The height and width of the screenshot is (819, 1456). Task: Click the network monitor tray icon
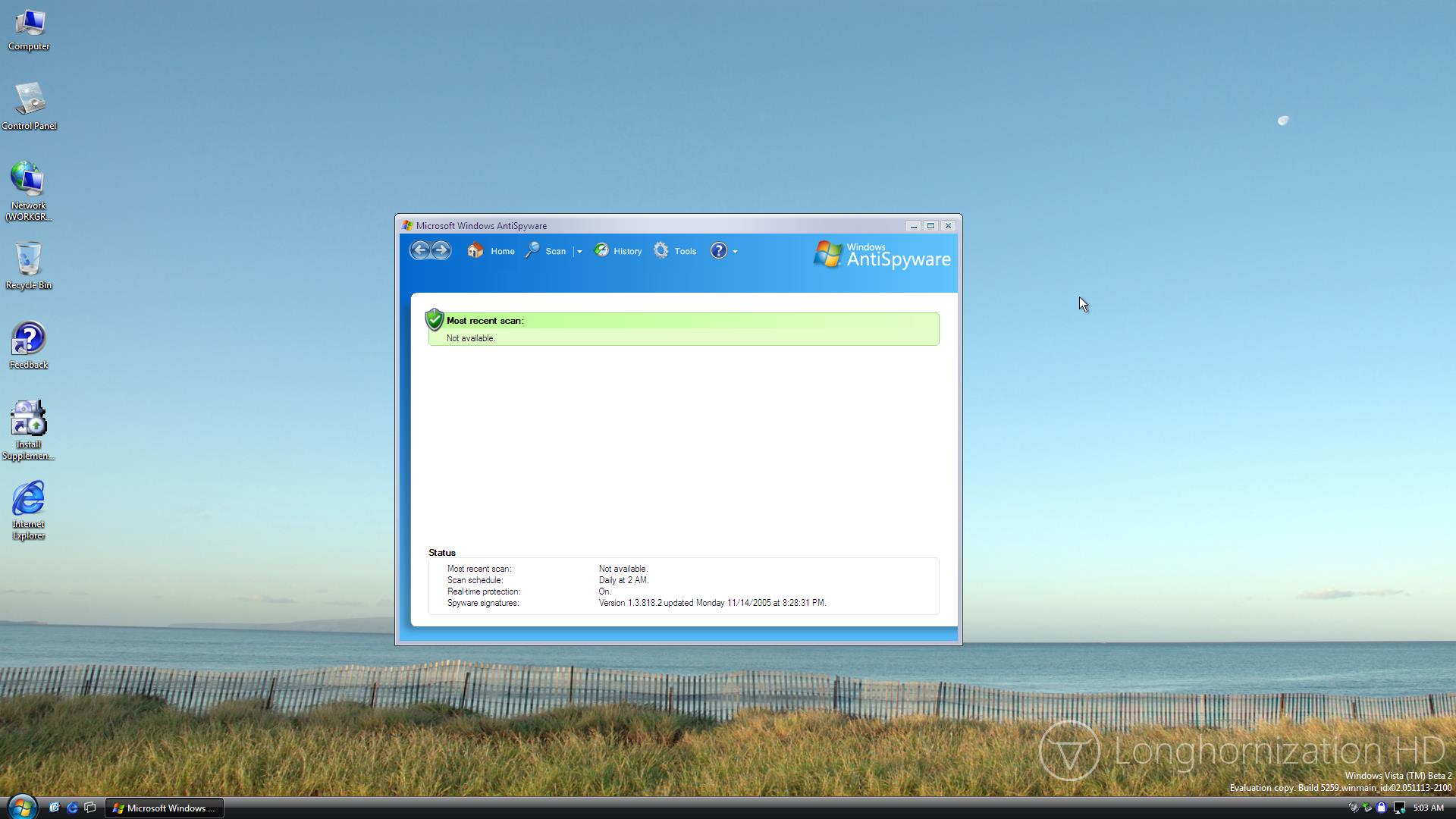1399,808
